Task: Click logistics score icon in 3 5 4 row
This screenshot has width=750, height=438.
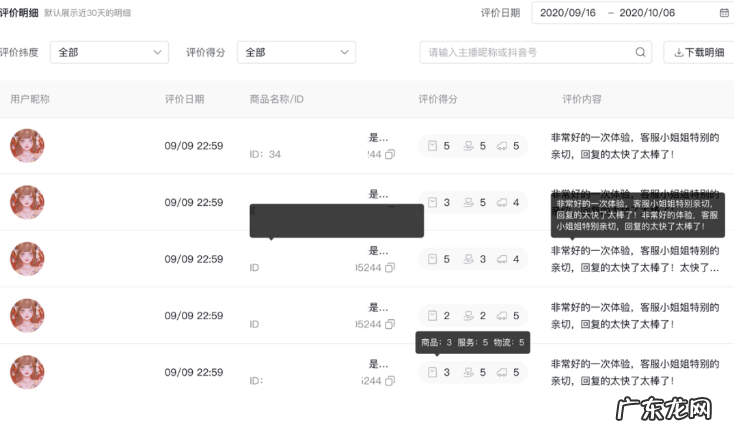Action: click(502, 202)
